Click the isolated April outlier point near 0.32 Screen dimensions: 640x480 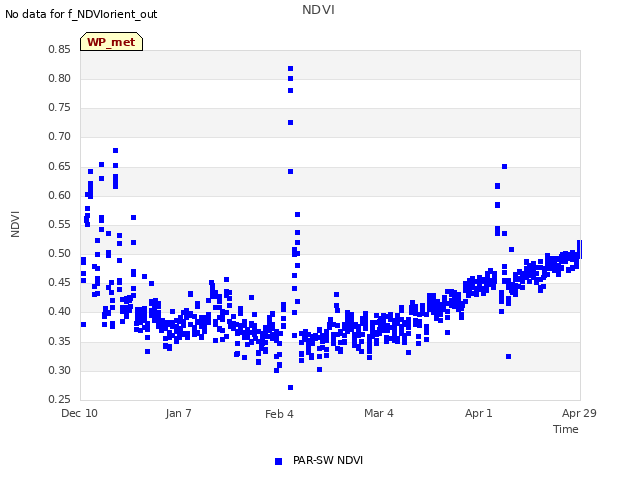(x=509, y=356)
